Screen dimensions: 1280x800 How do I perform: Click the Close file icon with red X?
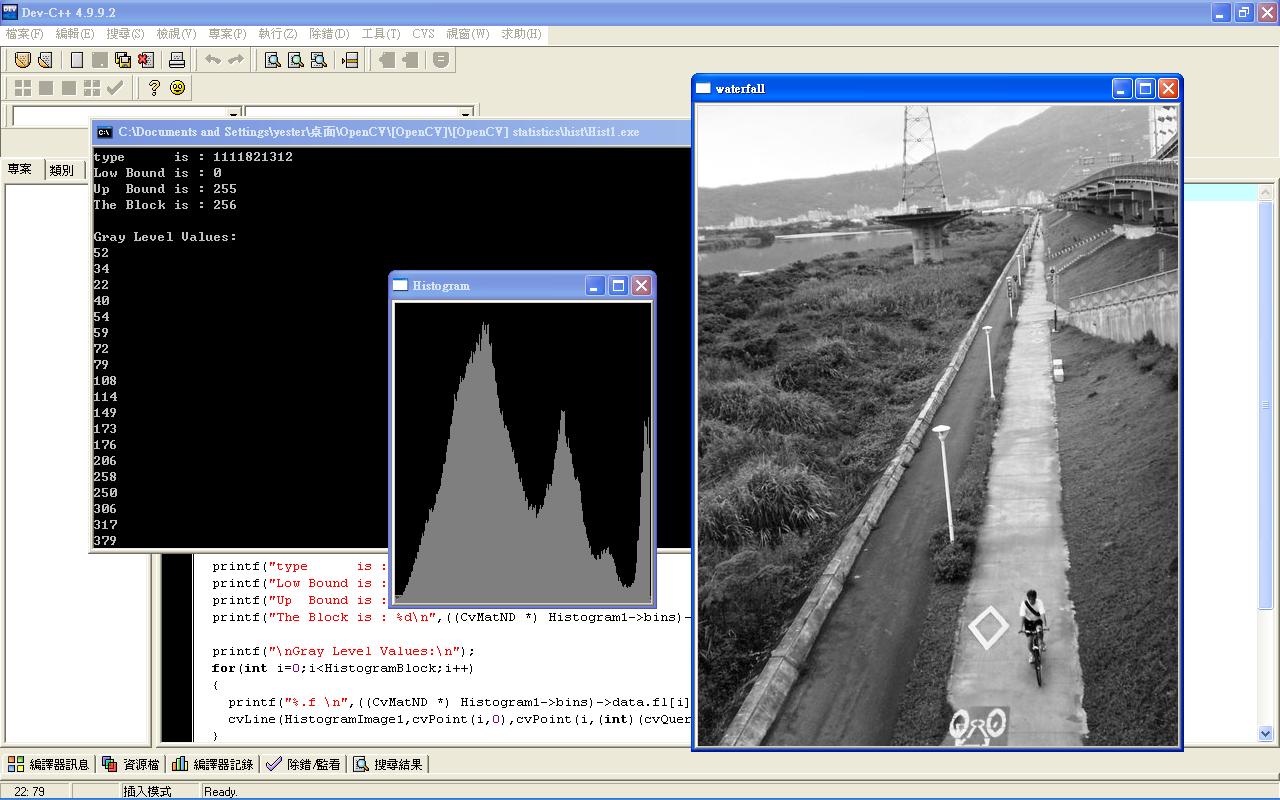(146, 60)
